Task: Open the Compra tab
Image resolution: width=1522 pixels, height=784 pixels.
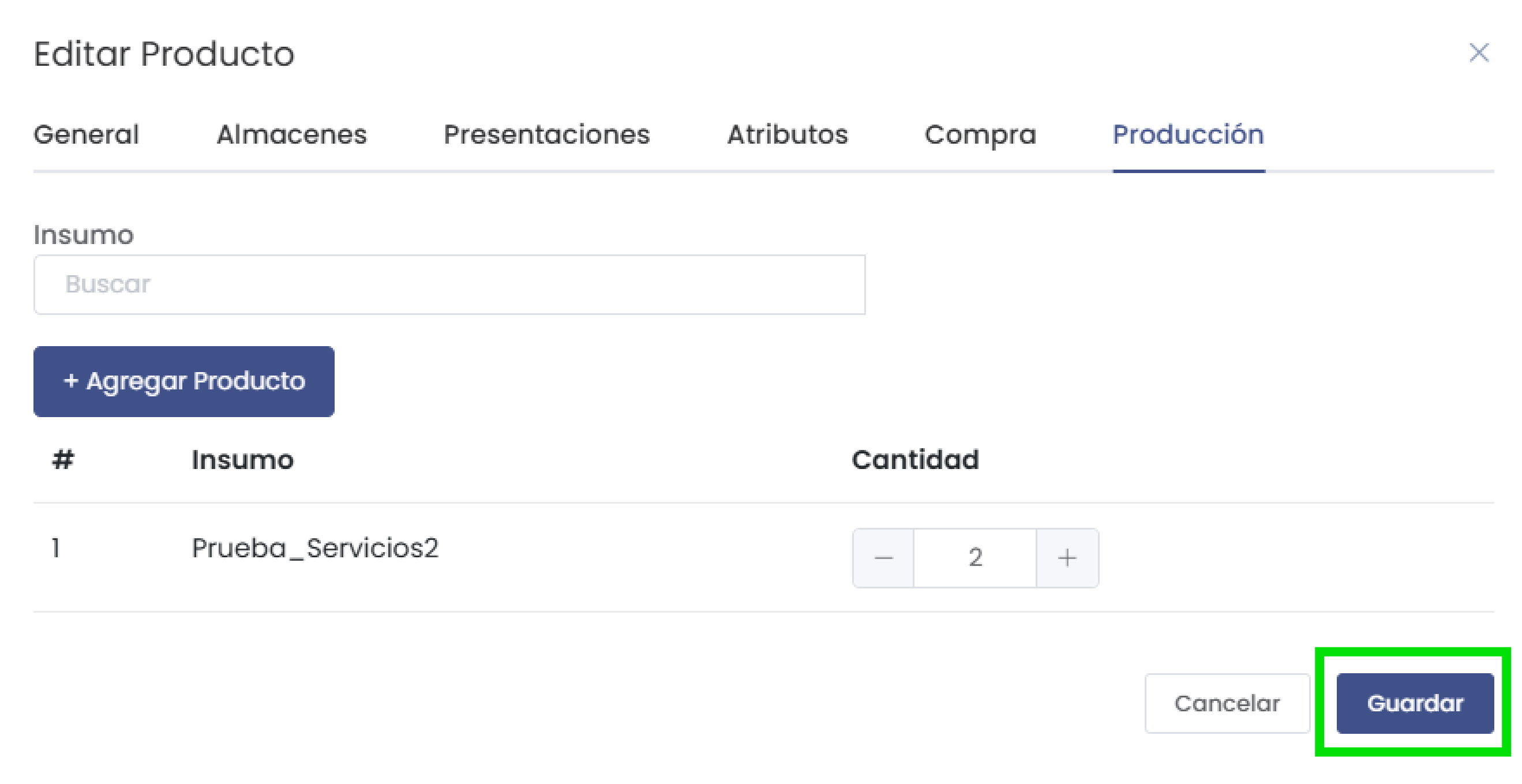Action: click(x=981, y=134)
